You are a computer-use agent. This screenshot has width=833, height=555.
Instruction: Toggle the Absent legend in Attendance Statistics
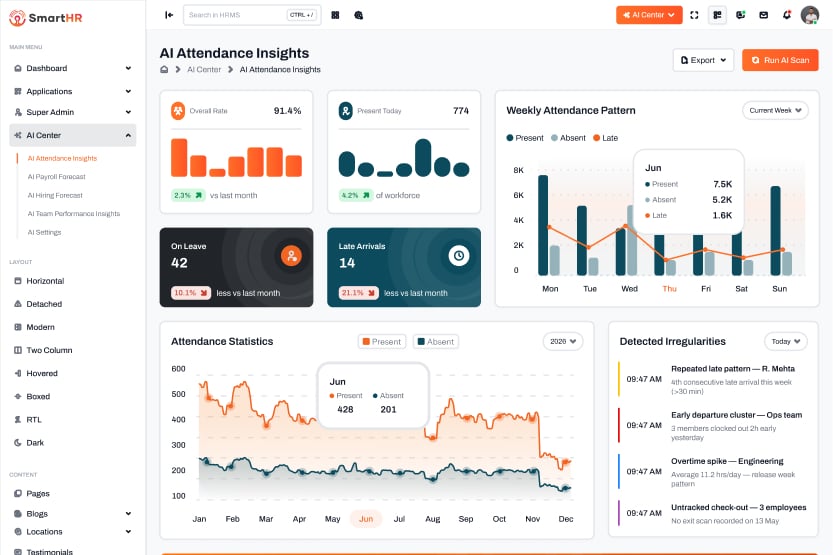coord(436,341)
